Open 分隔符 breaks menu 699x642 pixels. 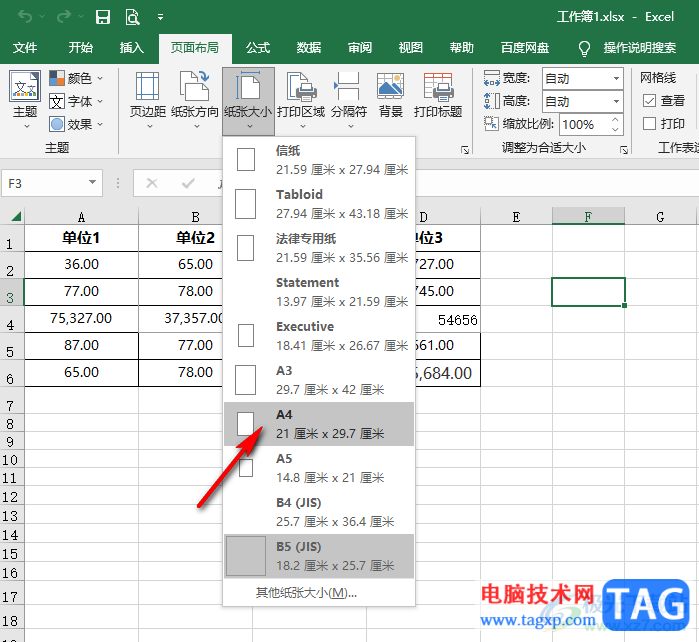point(349,100)
